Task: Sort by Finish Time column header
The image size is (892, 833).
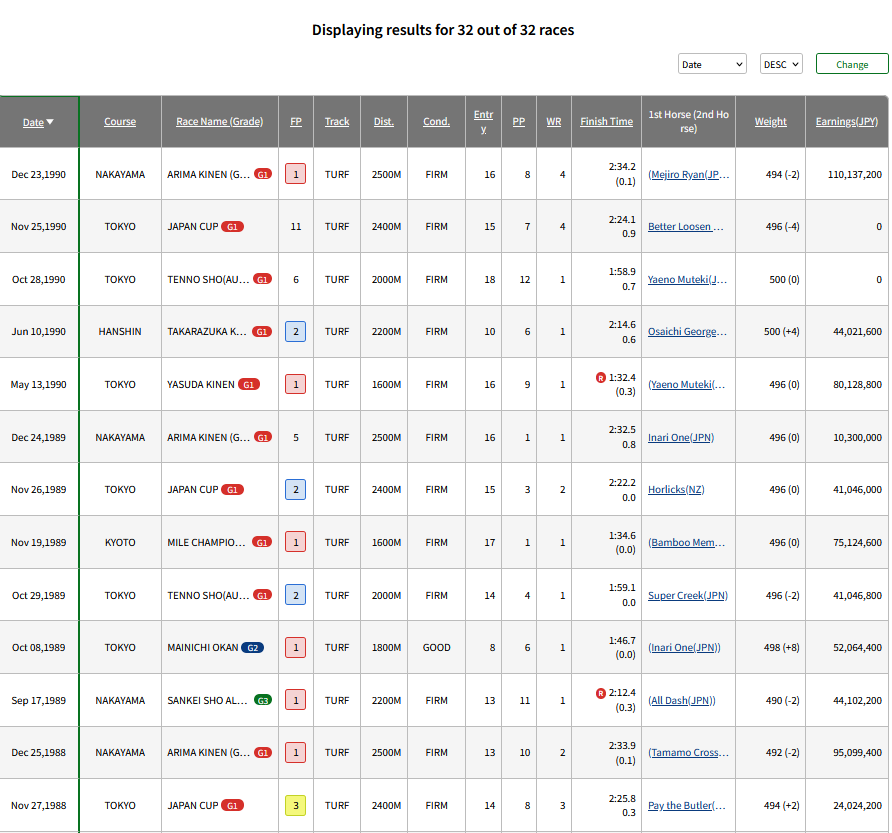Action: click(606, 122)
